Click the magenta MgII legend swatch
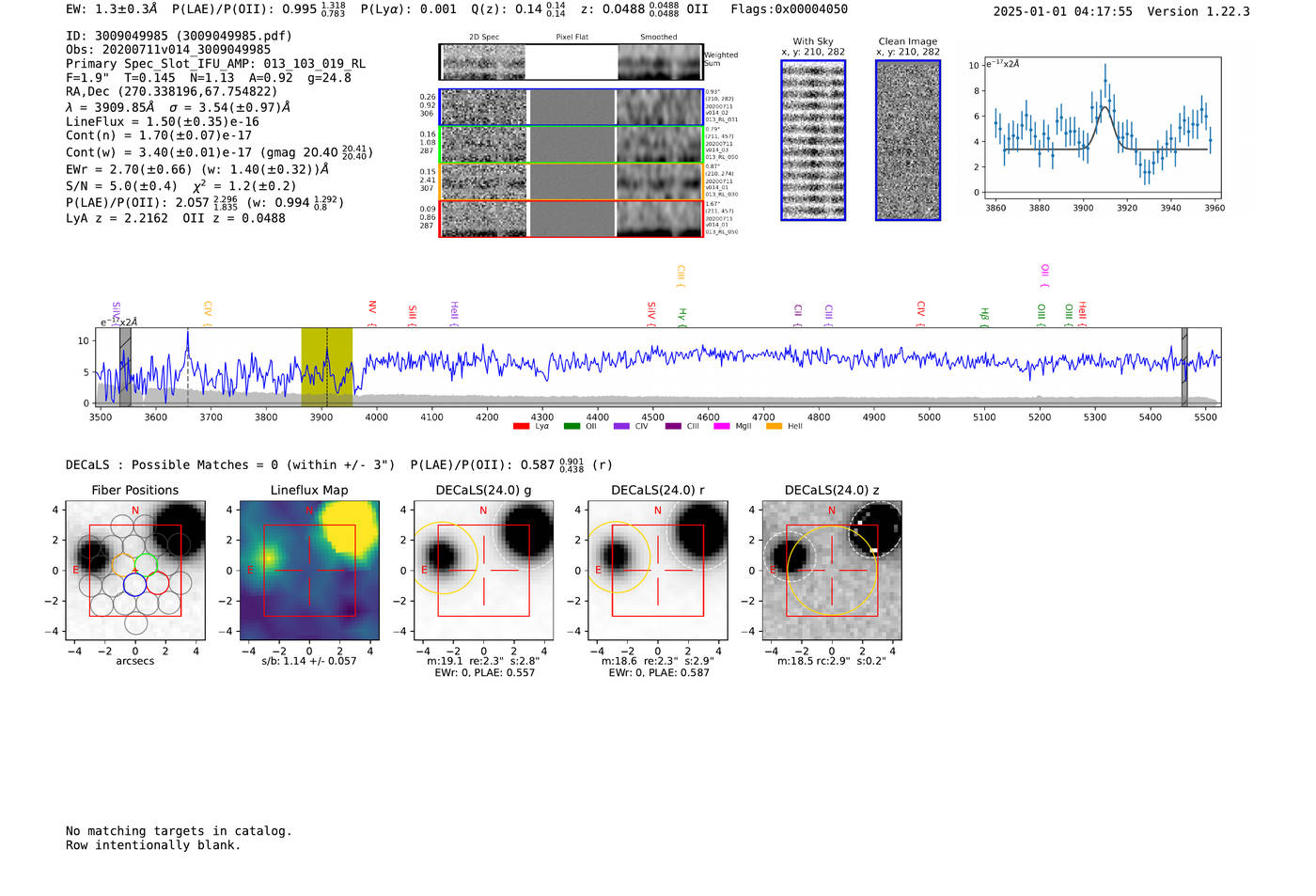This screenshot has height=896, width=1316. tap(722, 427)
